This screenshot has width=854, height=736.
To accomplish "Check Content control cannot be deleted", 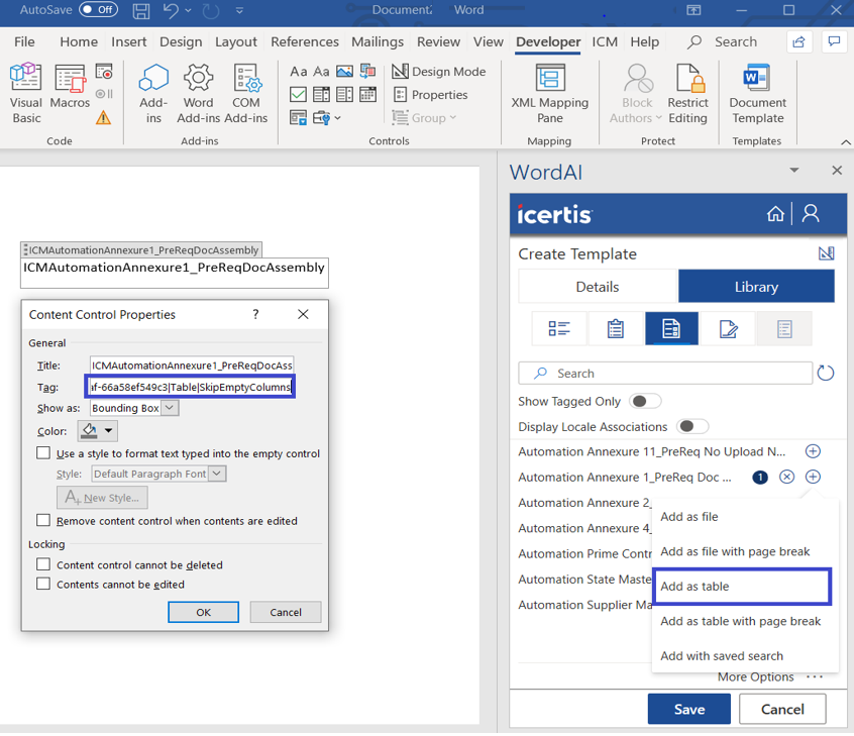I will (44, 565).
